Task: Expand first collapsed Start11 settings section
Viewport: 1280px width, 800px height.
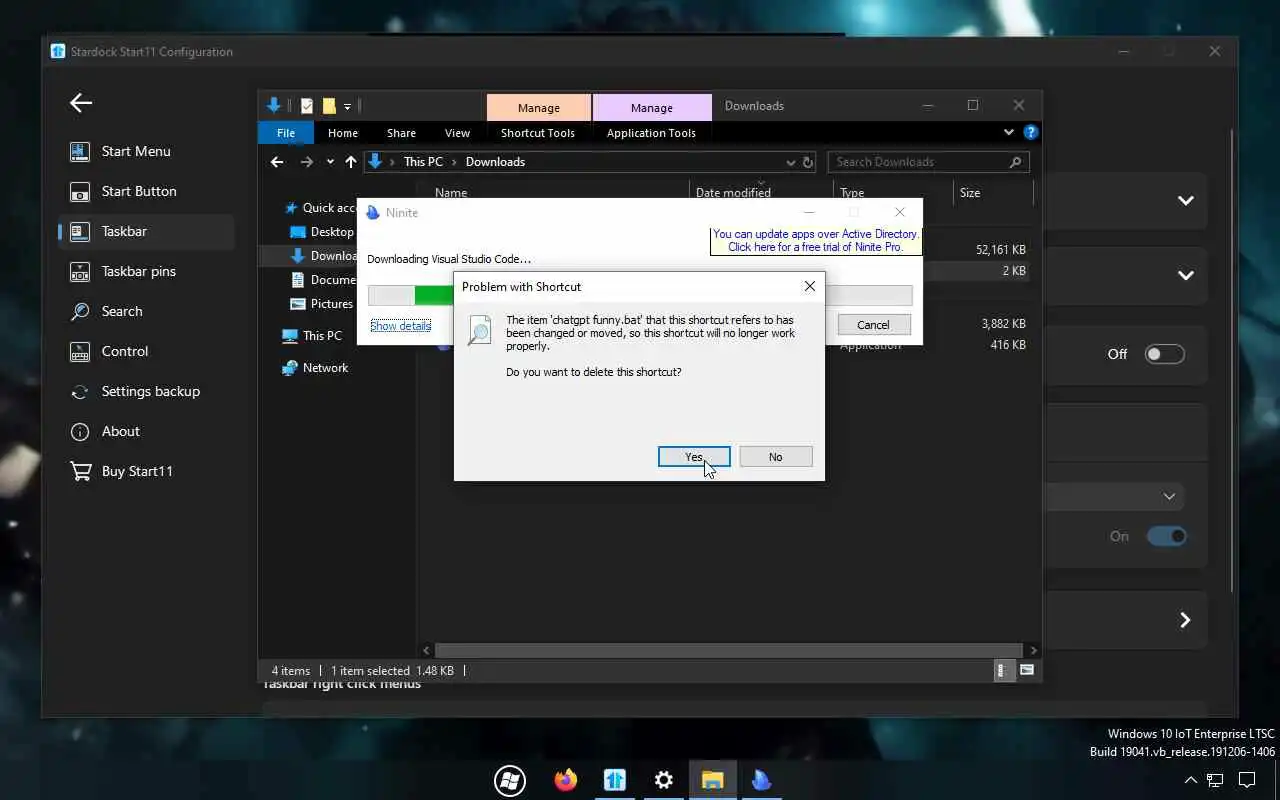Action: tap(1186, 200)
